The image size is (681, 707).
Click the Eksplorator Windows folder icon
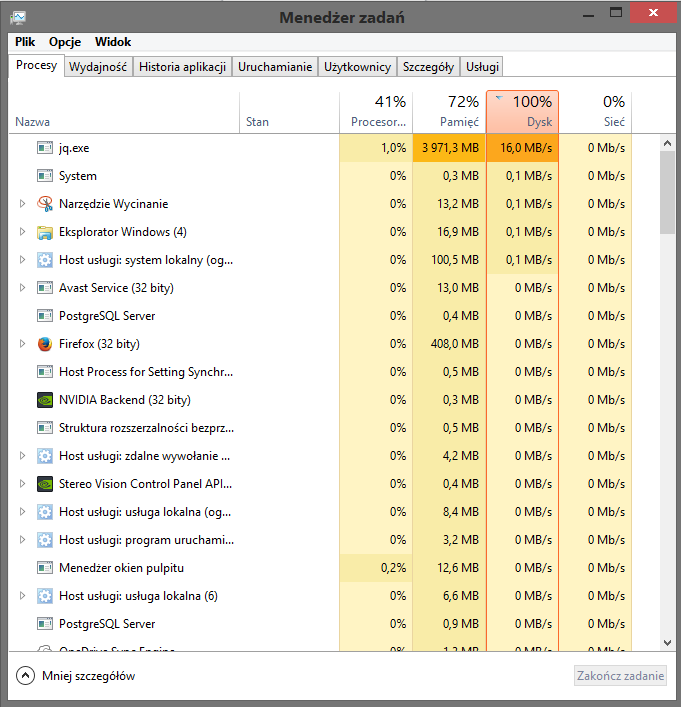click(44, 232)
